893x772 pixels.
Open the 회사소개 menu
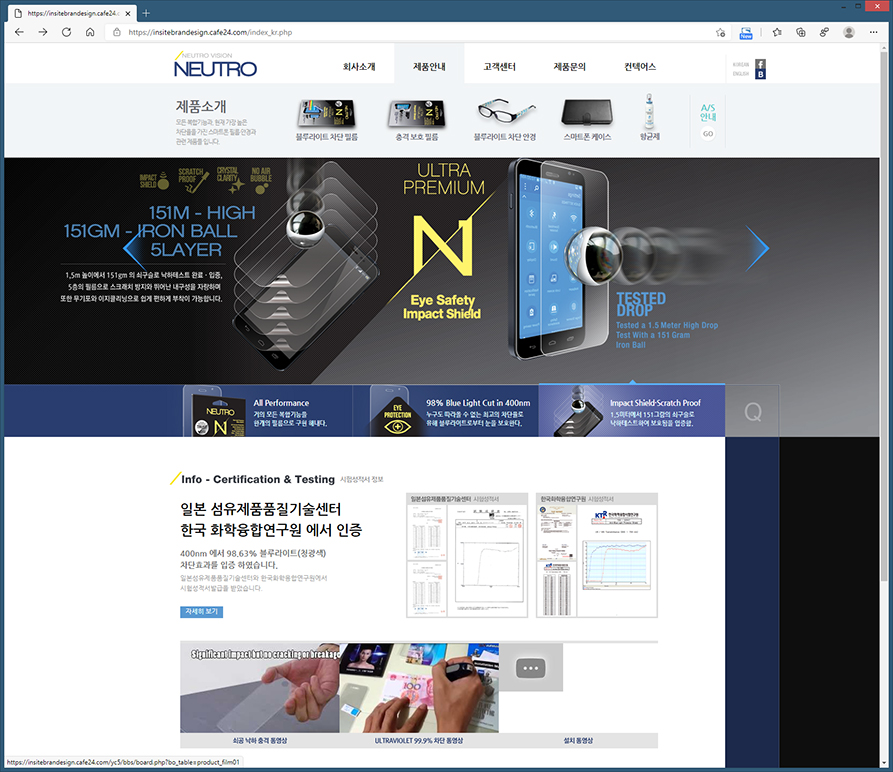(x=359, y=67)
